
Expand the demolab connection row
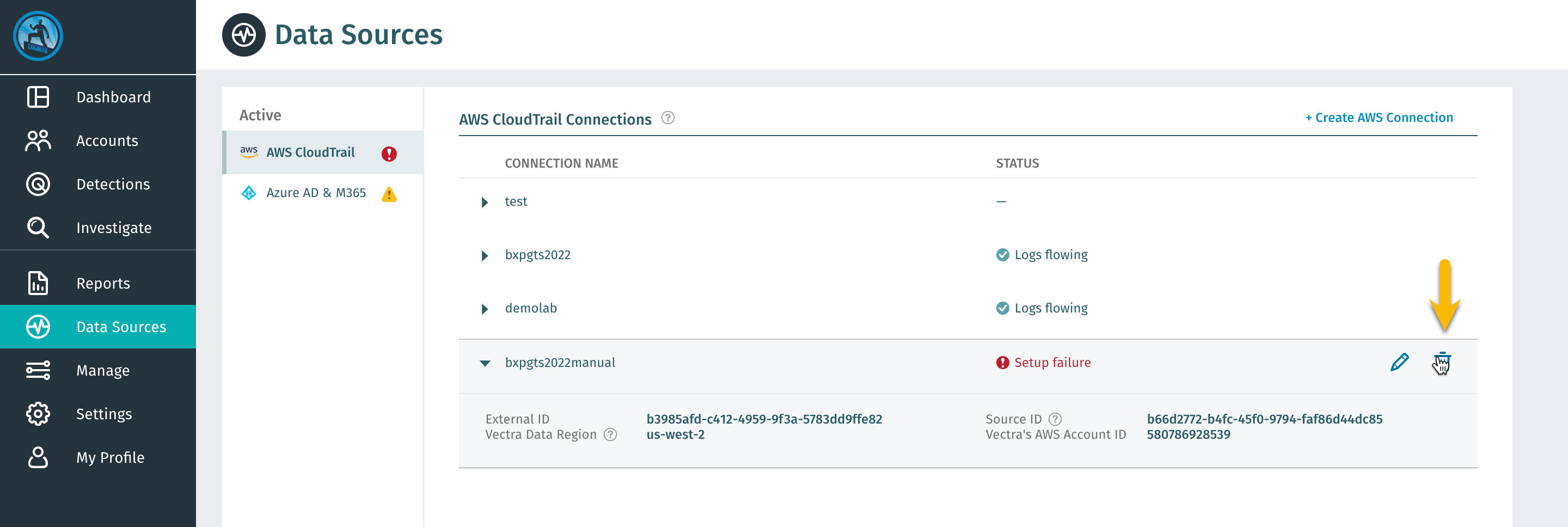[x=485, y=309]
